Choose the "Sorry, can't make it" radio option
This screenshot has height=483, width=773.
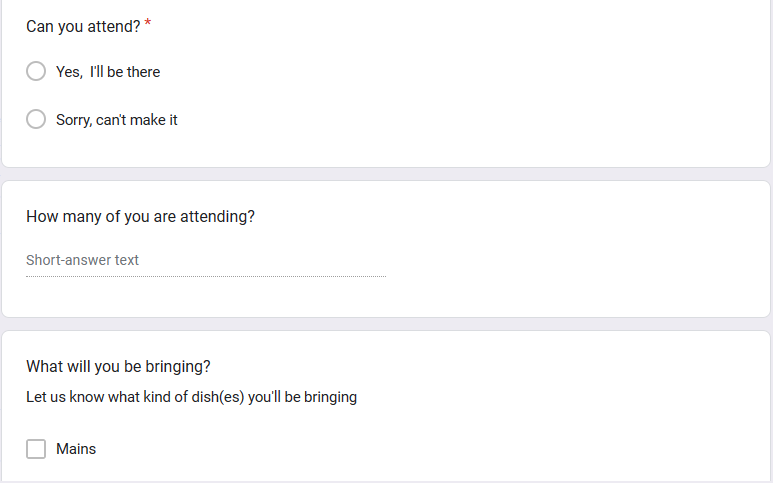pos(36,120)
